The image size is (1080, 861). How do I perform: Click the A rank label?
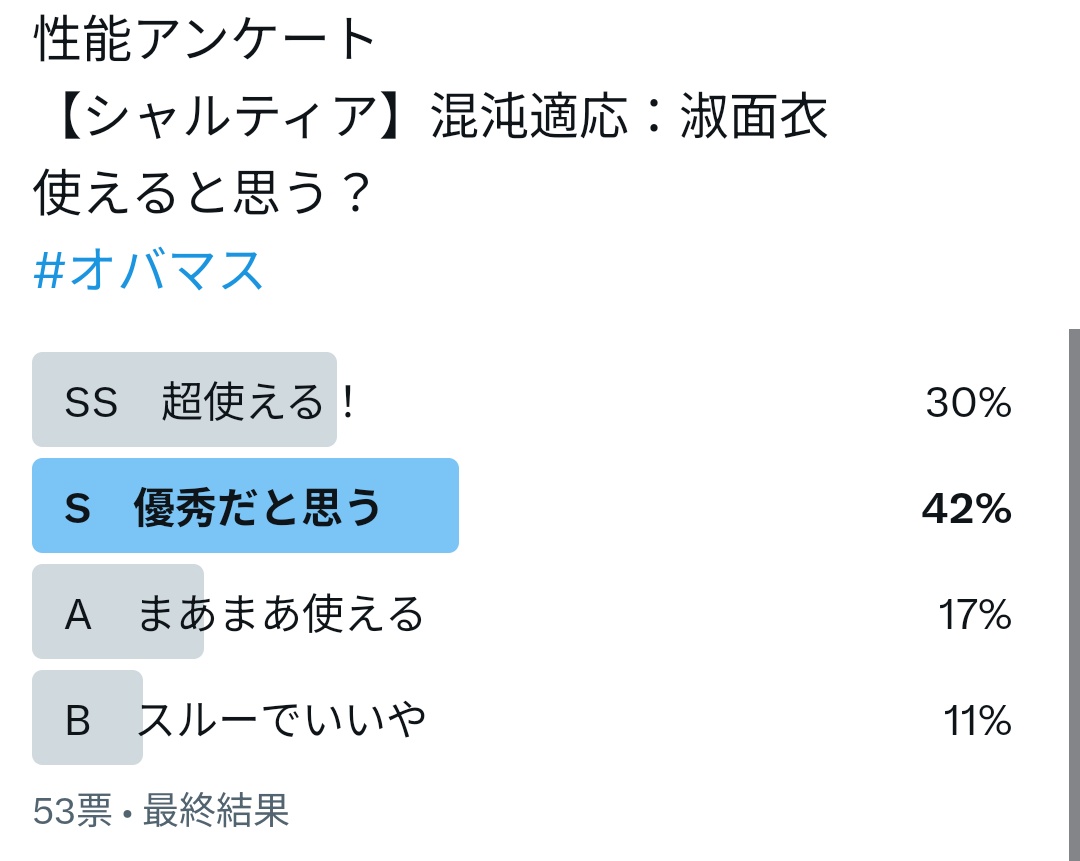(x=78, y=615)
